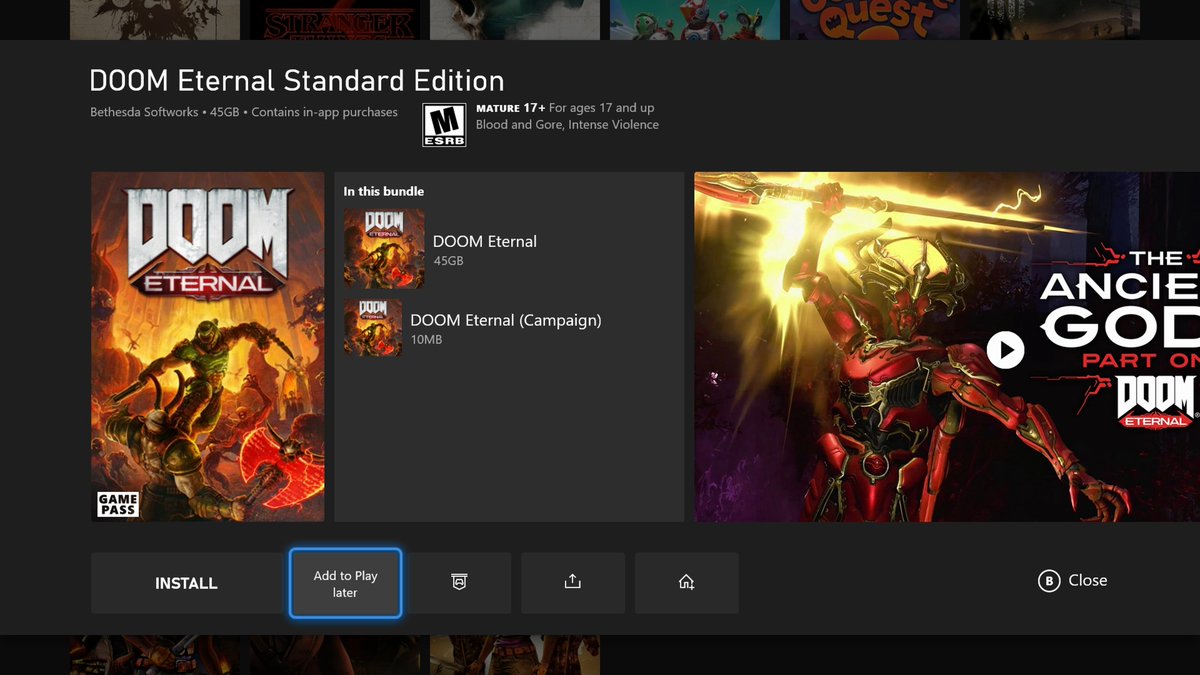The height and width of the screenshot is (675, 1200).
Task: Click the INSTALL button
Action: [x=187, y=583]
